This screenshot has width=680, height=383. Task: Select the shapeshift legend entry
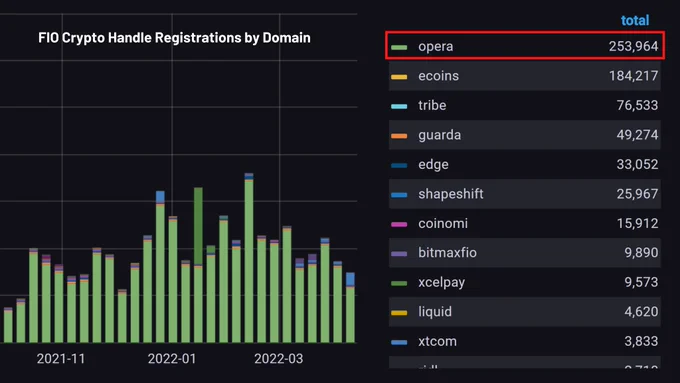[525, 194]
